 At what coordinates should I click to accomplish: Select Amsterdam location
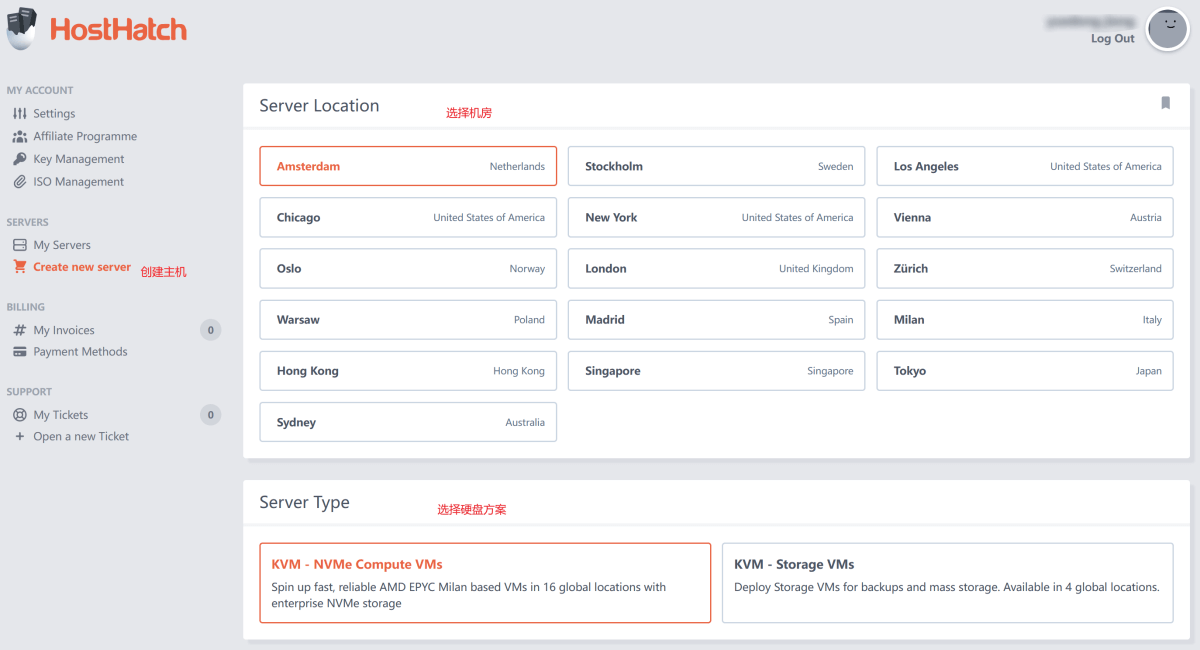(408, 166)
